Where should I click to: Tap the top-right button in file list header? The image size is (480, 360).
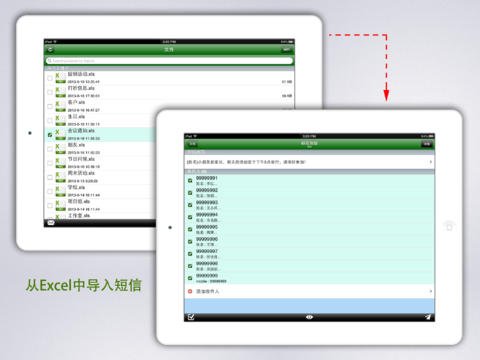tap(287, 50)
